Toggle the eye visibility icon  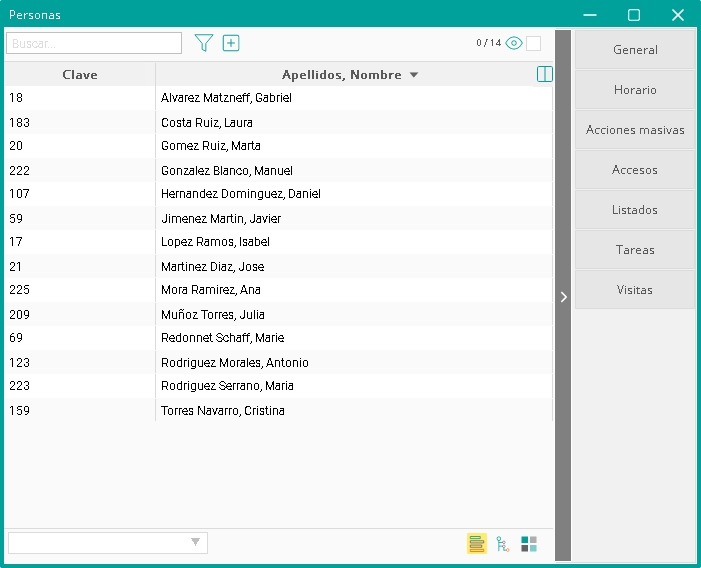click(514, 43)
